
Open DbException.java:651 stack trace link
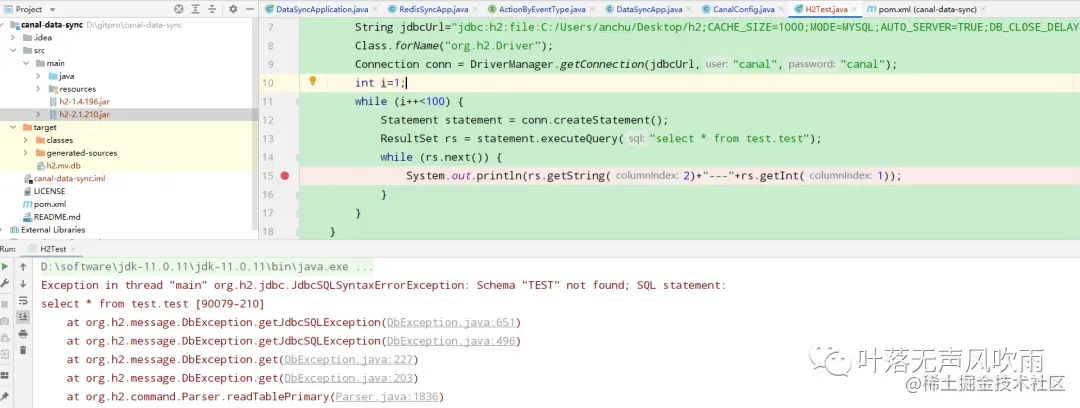[x=450, y=323]
